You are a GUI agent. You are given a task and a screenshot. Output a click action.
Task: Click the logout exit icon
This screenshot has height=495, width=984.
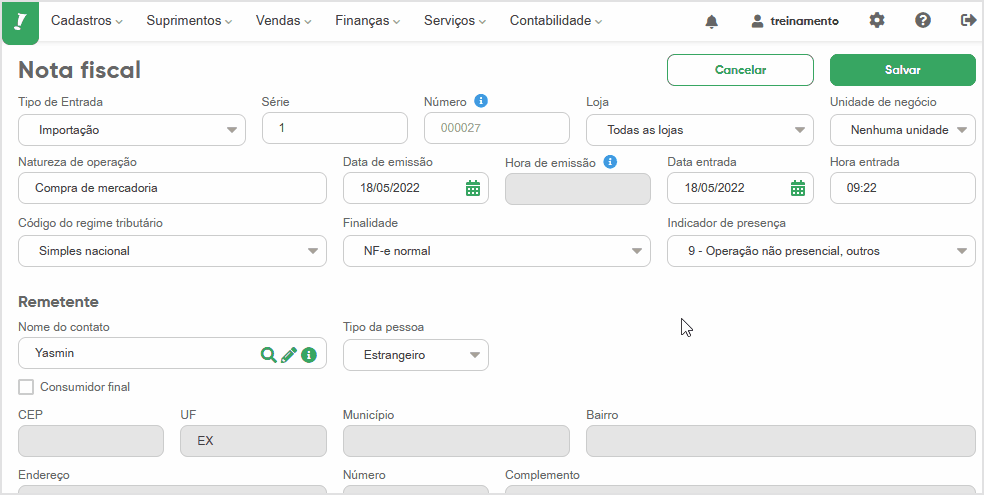tap(968, 21)
